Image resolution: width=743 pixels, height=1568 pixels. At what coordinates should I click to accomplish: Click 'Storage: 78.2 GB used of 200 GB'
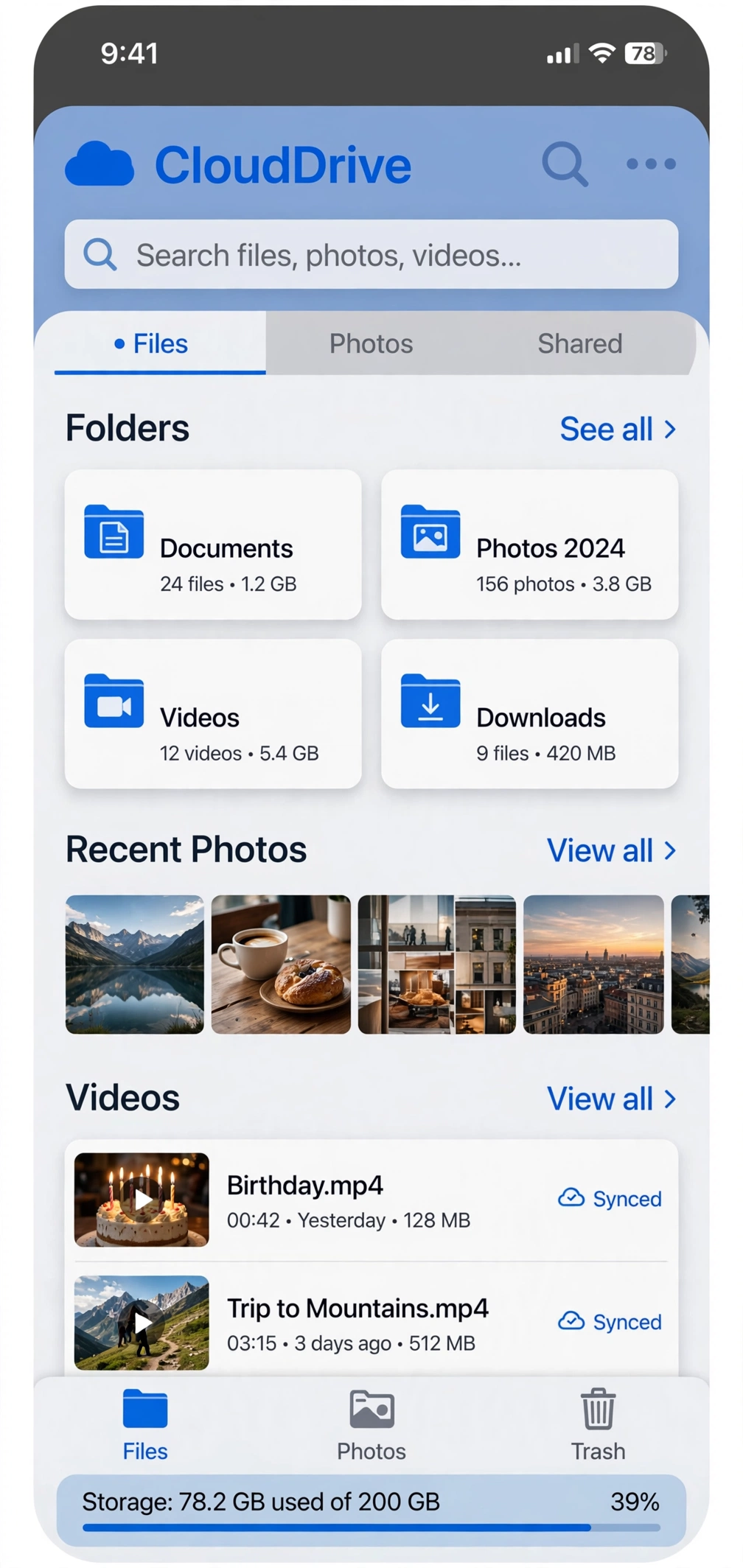261,1502
